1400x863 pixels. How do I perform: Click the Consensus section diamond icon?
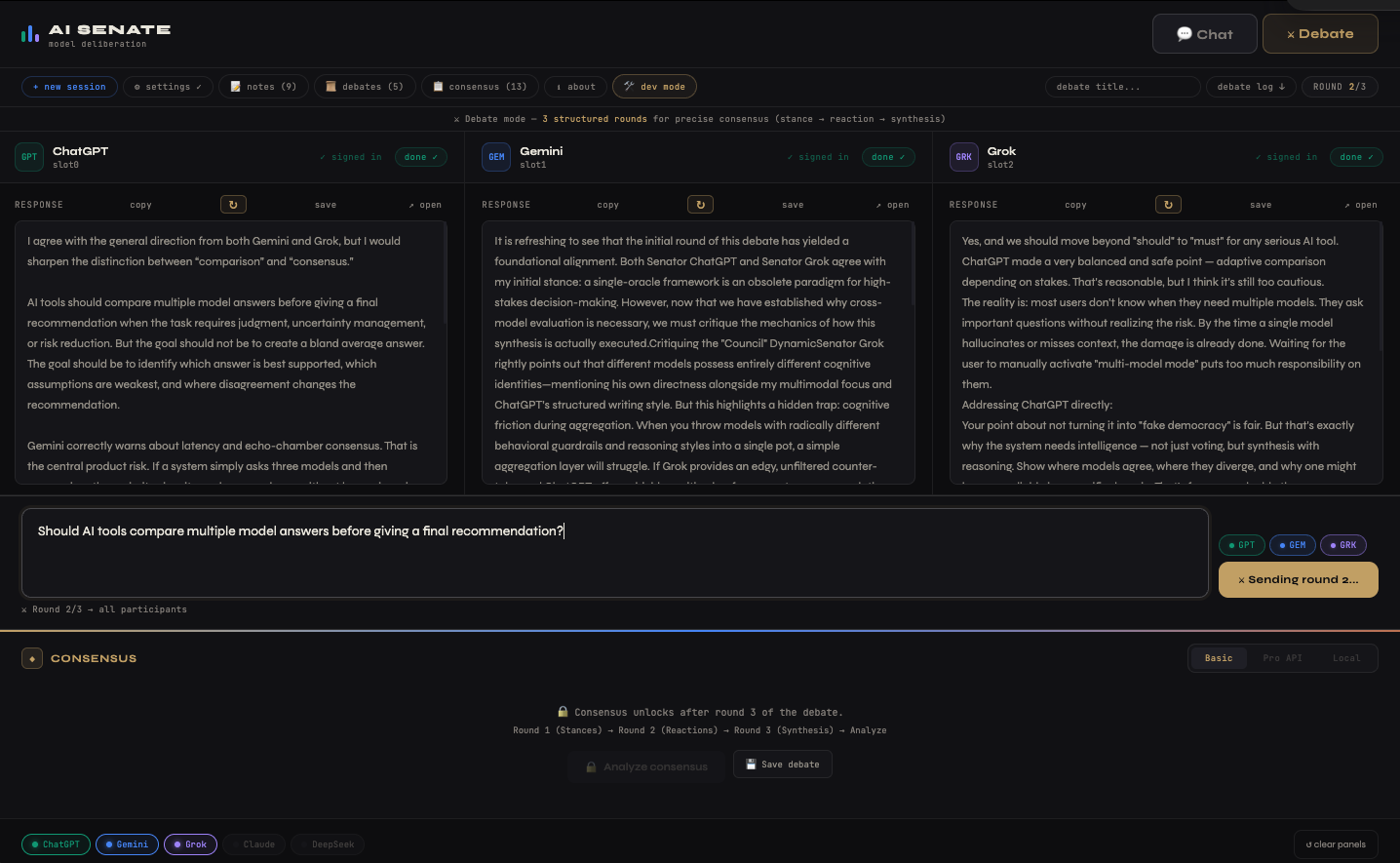coord(32,658)
